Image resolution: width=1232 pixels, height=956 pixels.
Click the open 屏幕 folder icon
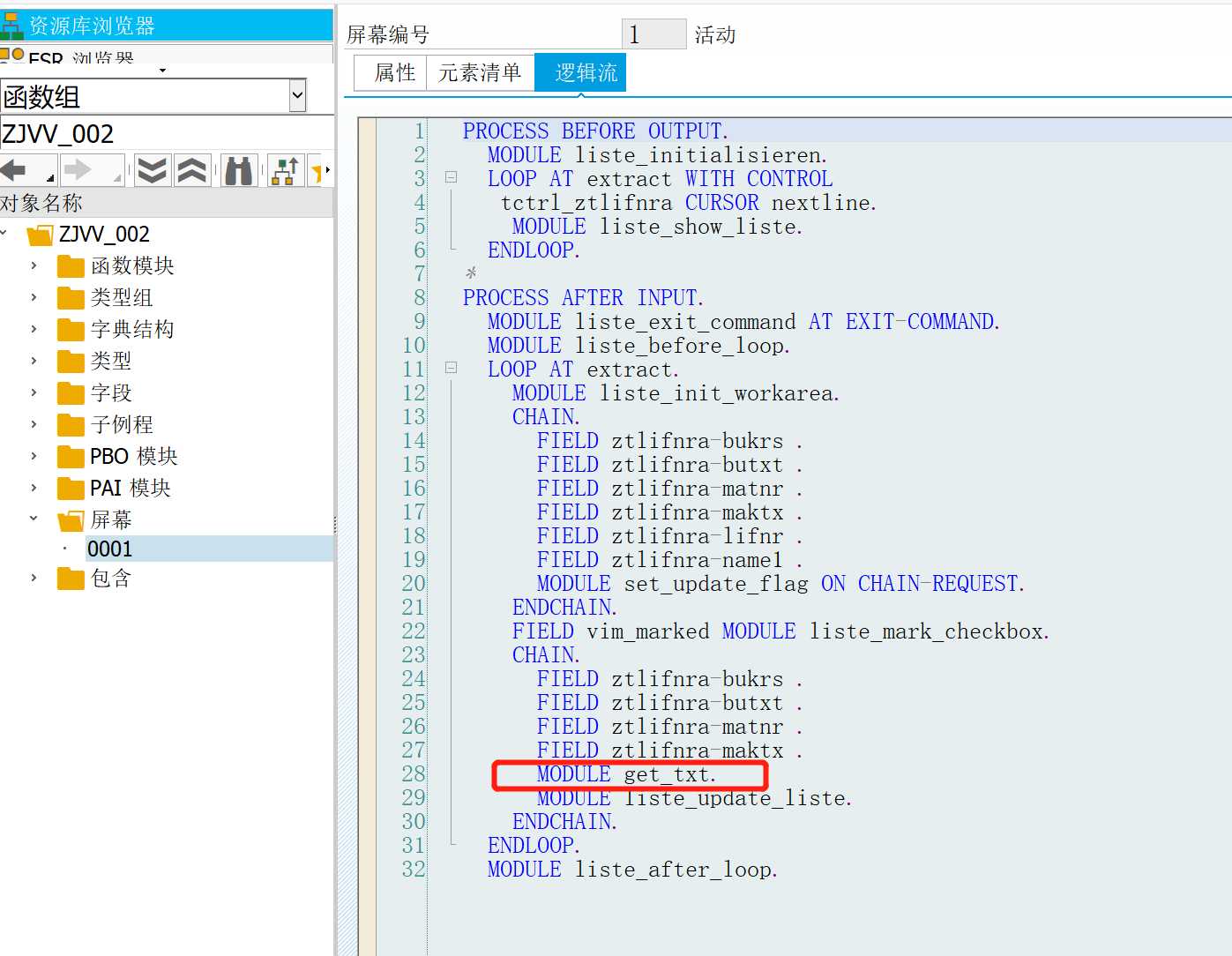pos(71,520)
